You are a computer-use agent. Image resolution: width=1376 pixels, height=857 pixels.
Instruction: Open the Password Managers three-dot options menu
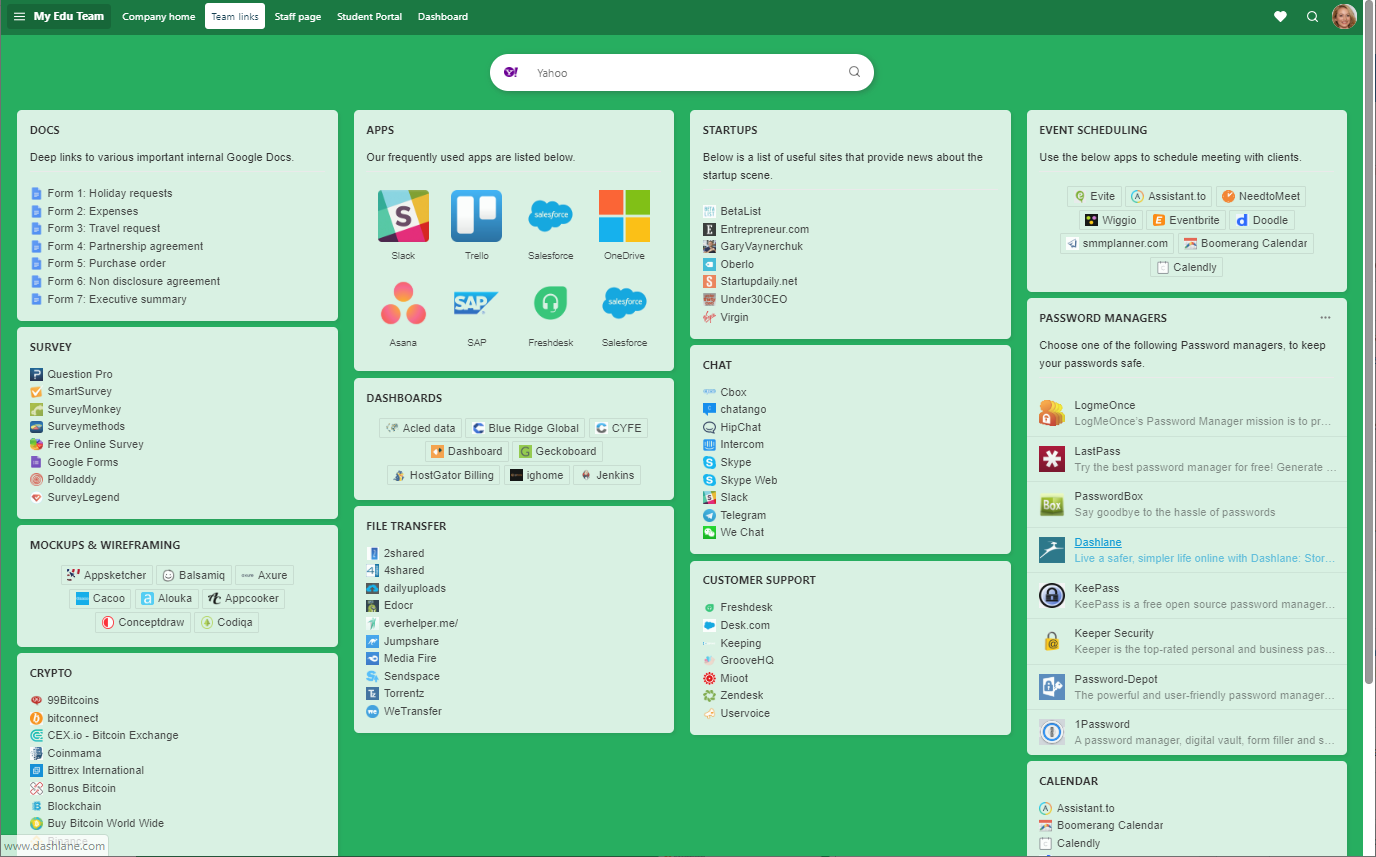pyautogui.click(x=1325, y=318)
